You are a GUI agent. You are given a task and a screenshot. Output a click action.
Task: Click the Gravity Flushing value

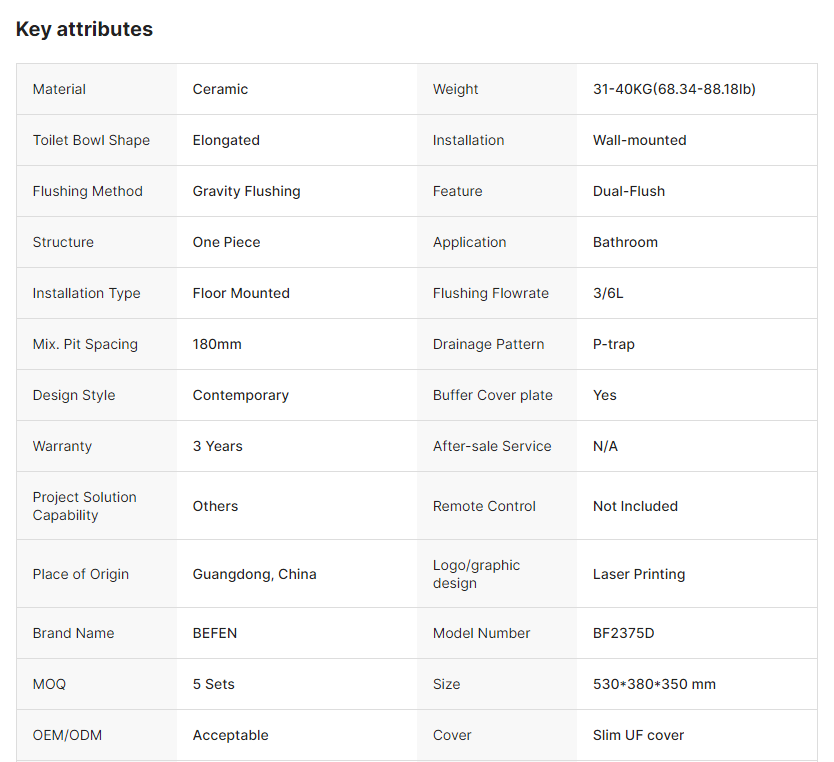pyautogui.click(x=246, y=191)
